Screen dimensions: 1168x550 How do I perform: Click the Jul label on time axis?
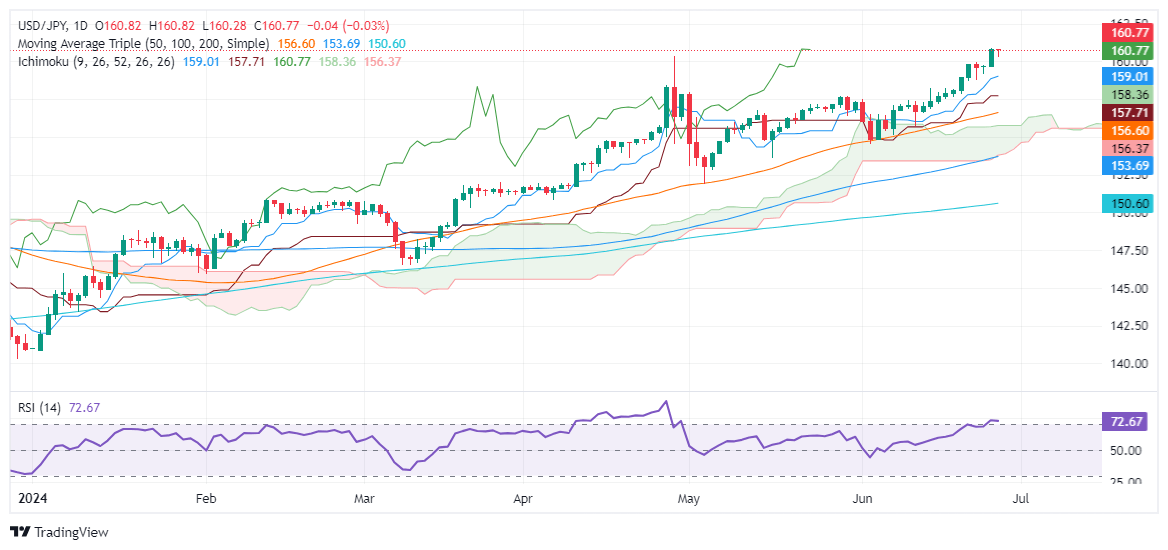pyautogui.click(x=1017, y=497)
